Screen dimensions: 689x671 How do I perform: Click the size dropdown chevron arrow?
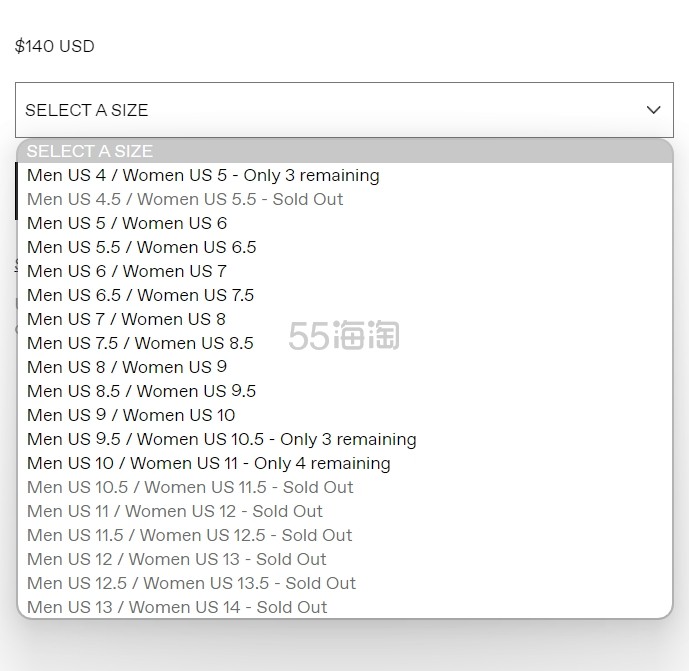653,110
